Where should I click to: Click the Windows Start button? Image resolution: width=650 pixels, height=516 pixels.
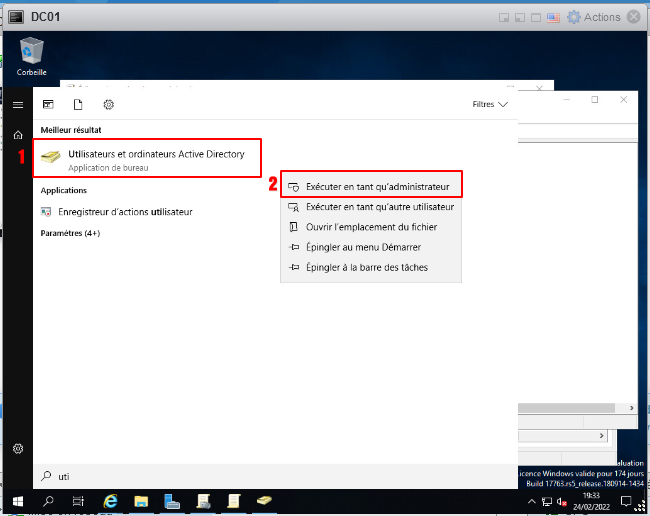point(17,500)
